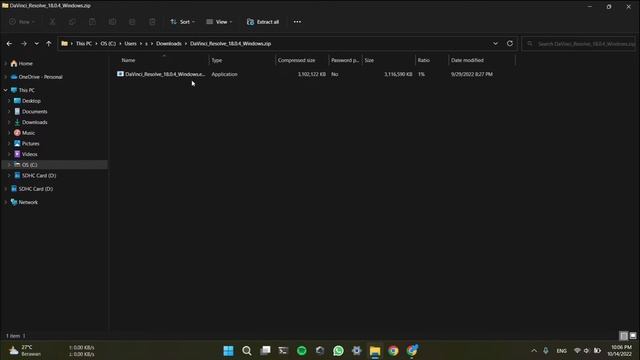Go up one folder level arrow

[49, 44]
